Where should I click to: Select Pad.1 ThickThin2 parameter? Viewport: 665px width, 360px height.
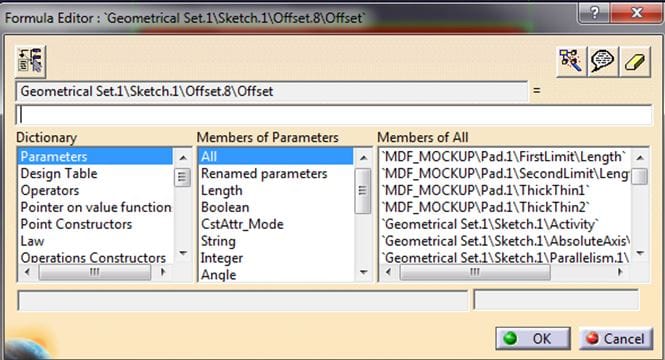pos(486,207)
